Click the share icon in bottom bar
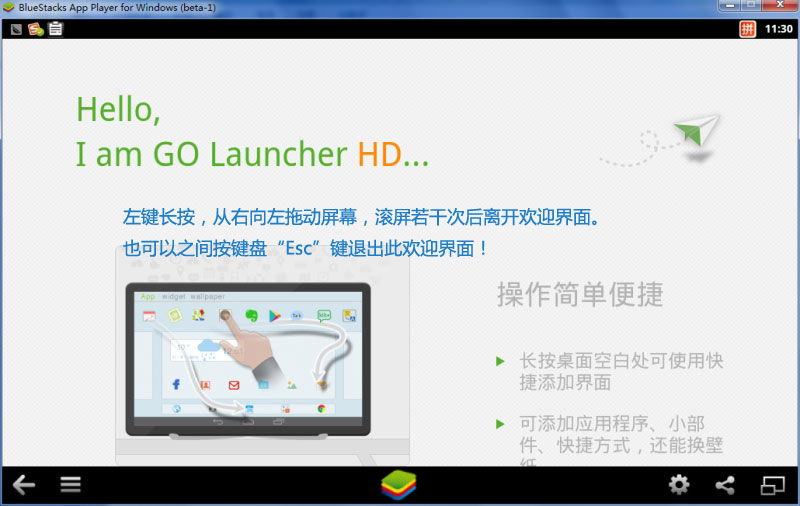This screenshot has width=800, height=506. (725, 485)
